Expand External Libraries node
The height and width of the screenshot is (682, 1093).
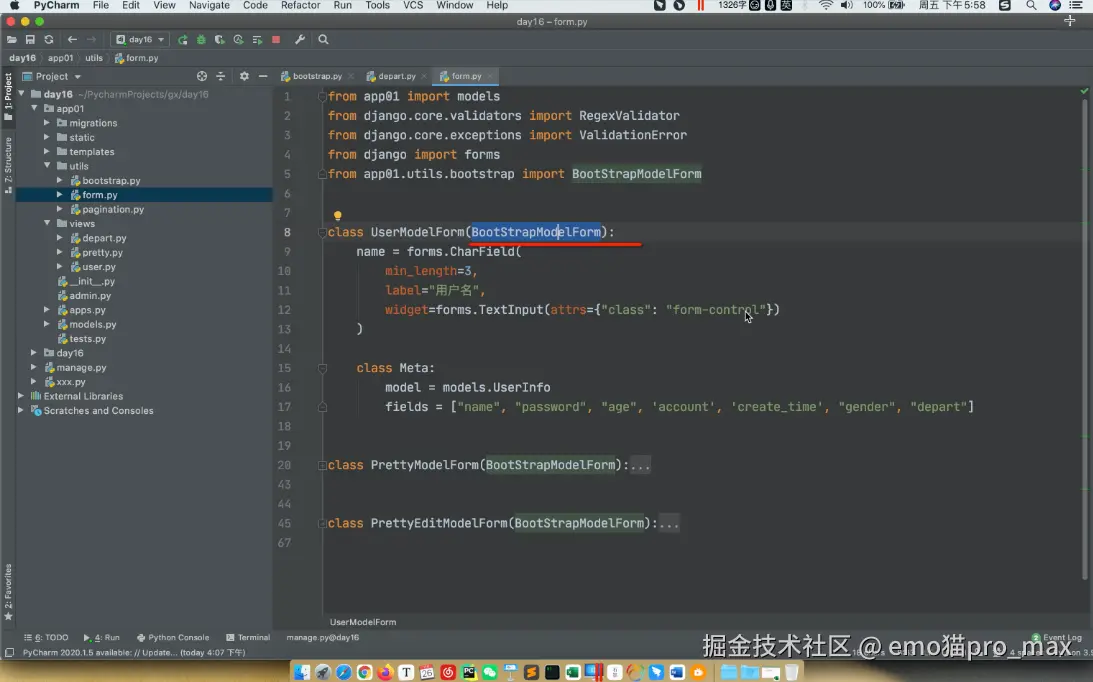21,396
